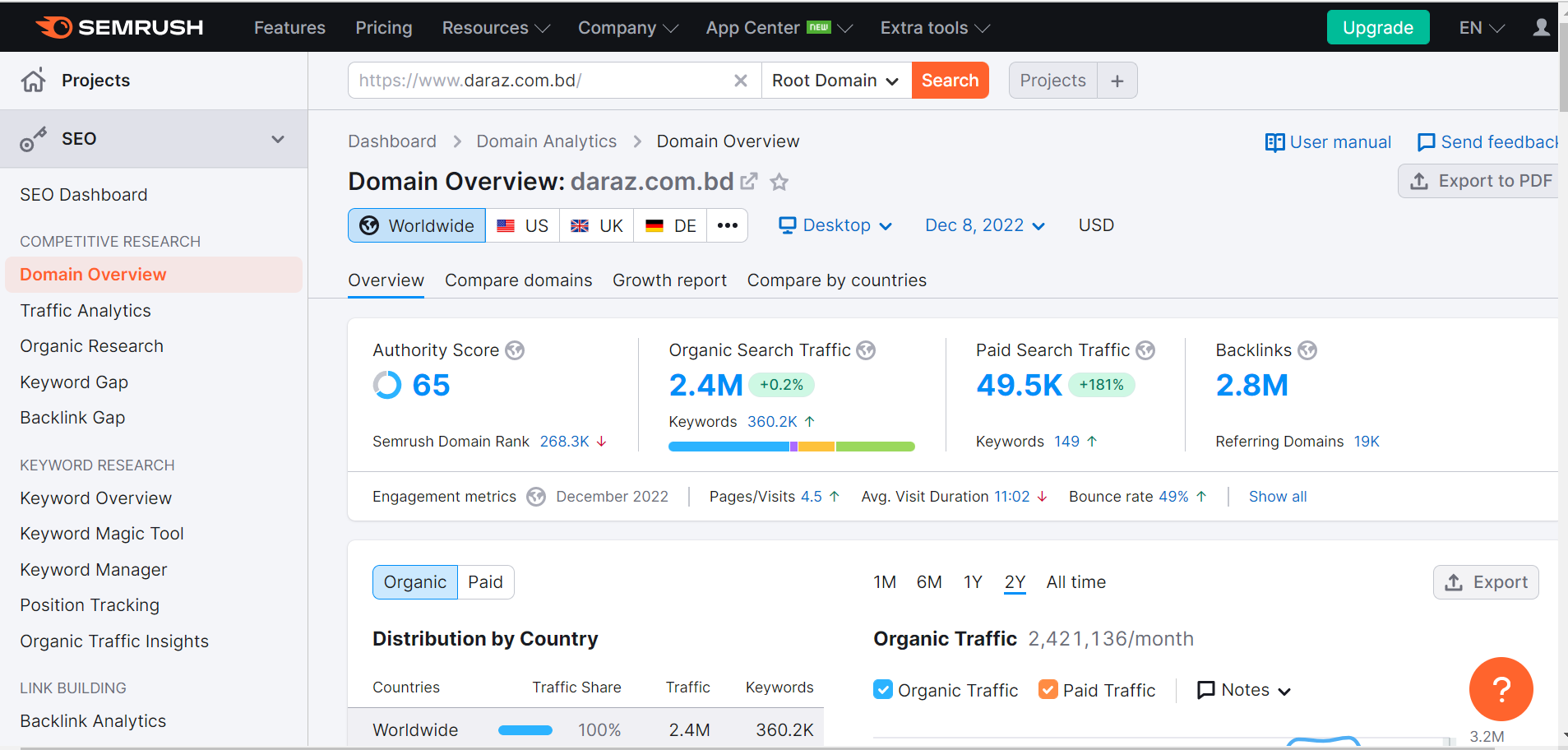Click the Search button
Screen dimensions: 1568x750
point(950,80)
